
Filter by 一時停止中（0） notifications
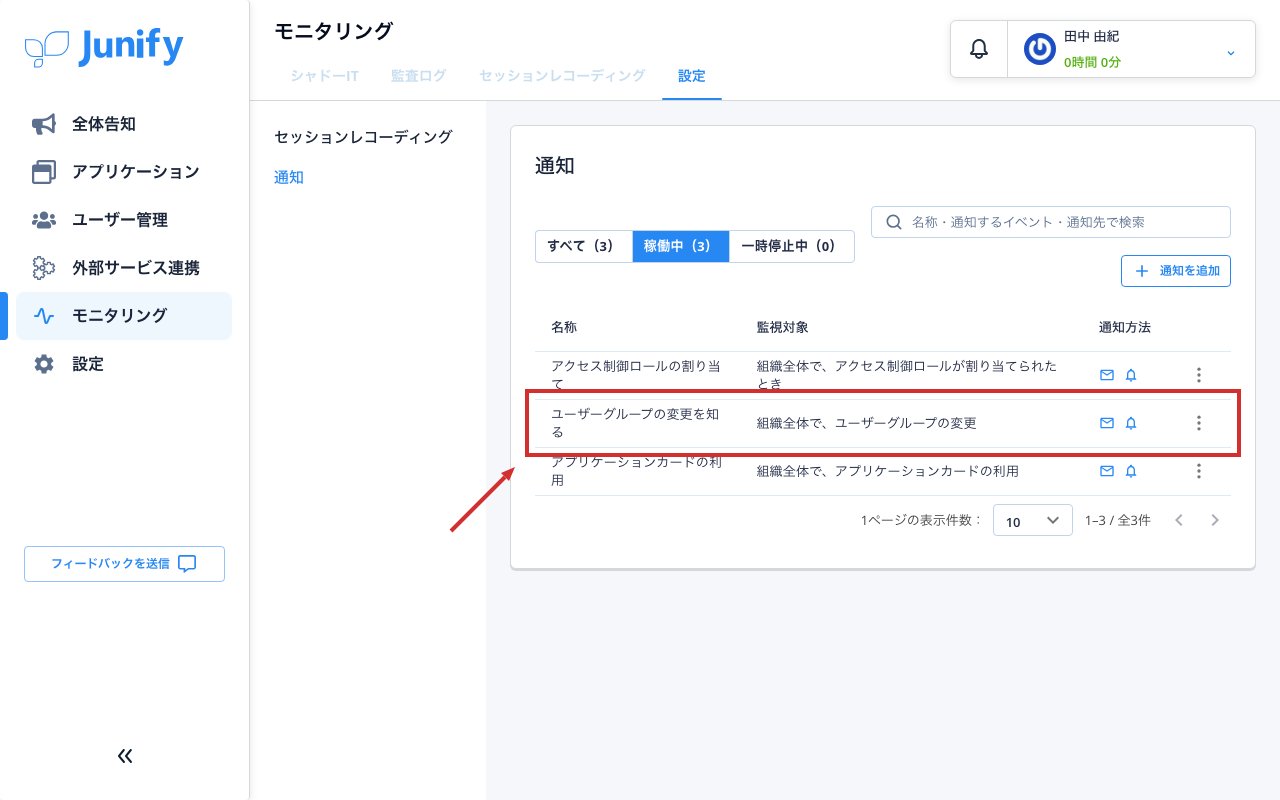click(791, 246)
